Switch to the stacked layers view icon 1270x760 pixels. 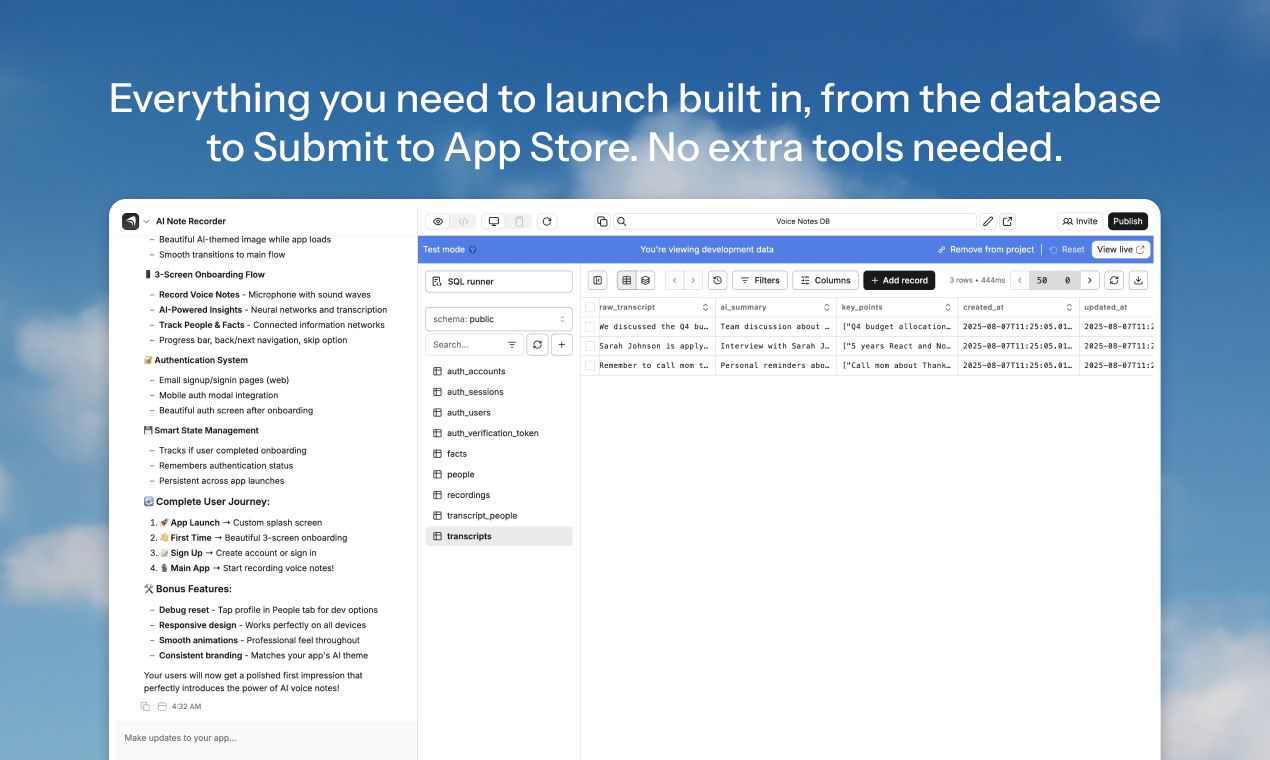(646, 281)
